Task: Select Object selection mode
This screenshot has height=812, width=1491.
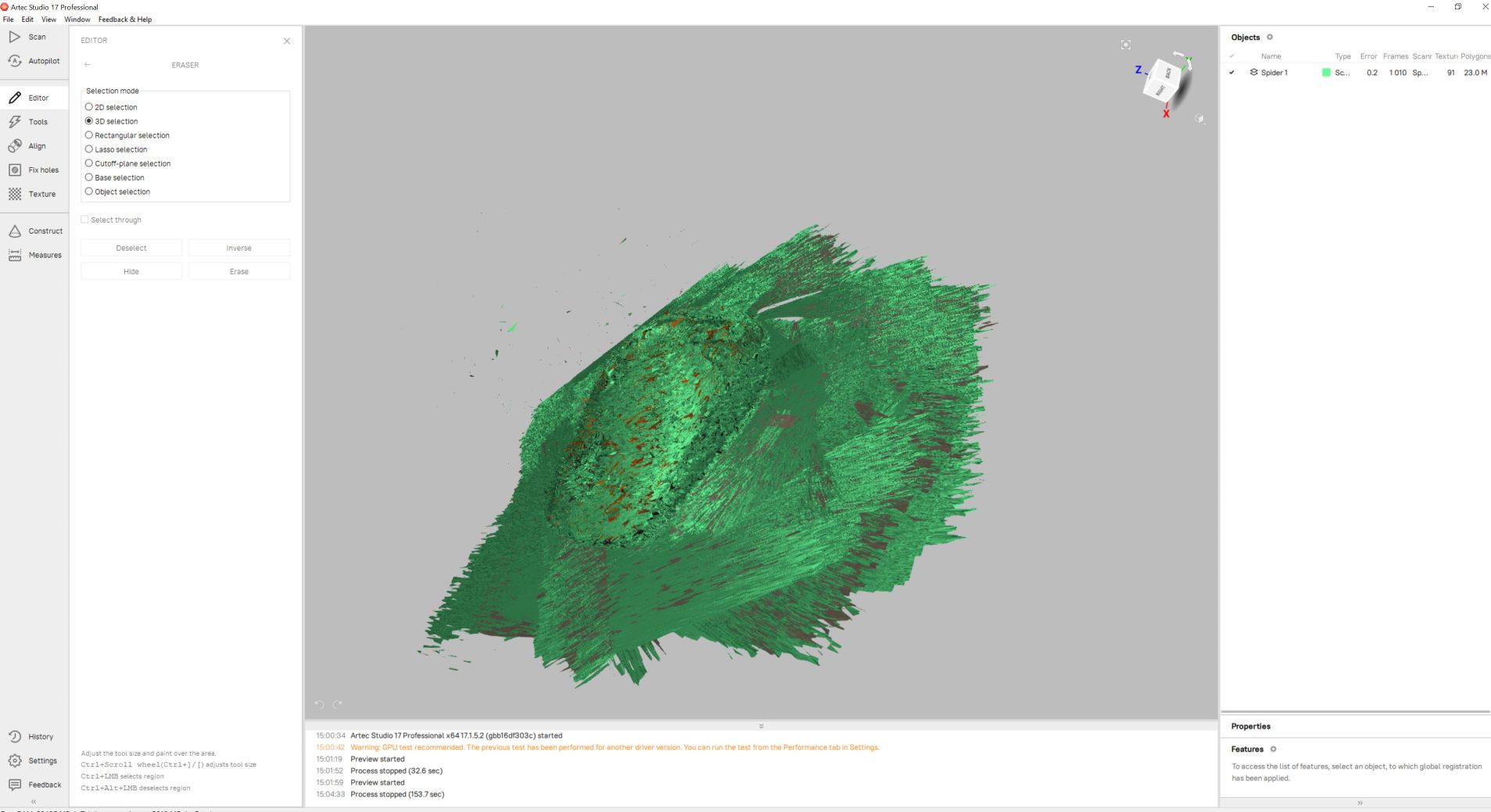Action: tap(117, 191)
